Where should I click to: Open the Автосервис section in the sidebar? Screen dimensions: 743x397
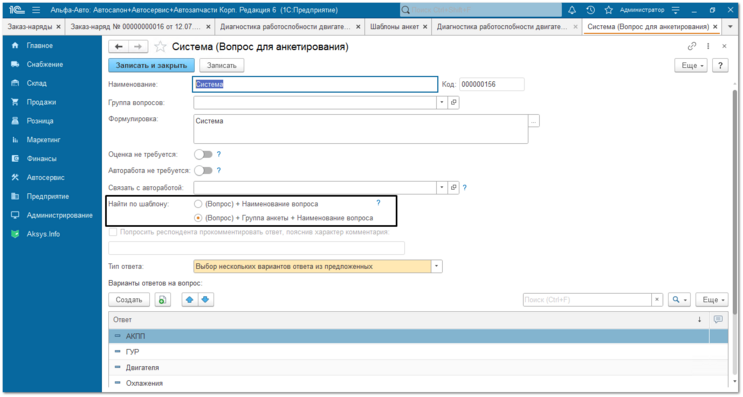click(45, 177)
